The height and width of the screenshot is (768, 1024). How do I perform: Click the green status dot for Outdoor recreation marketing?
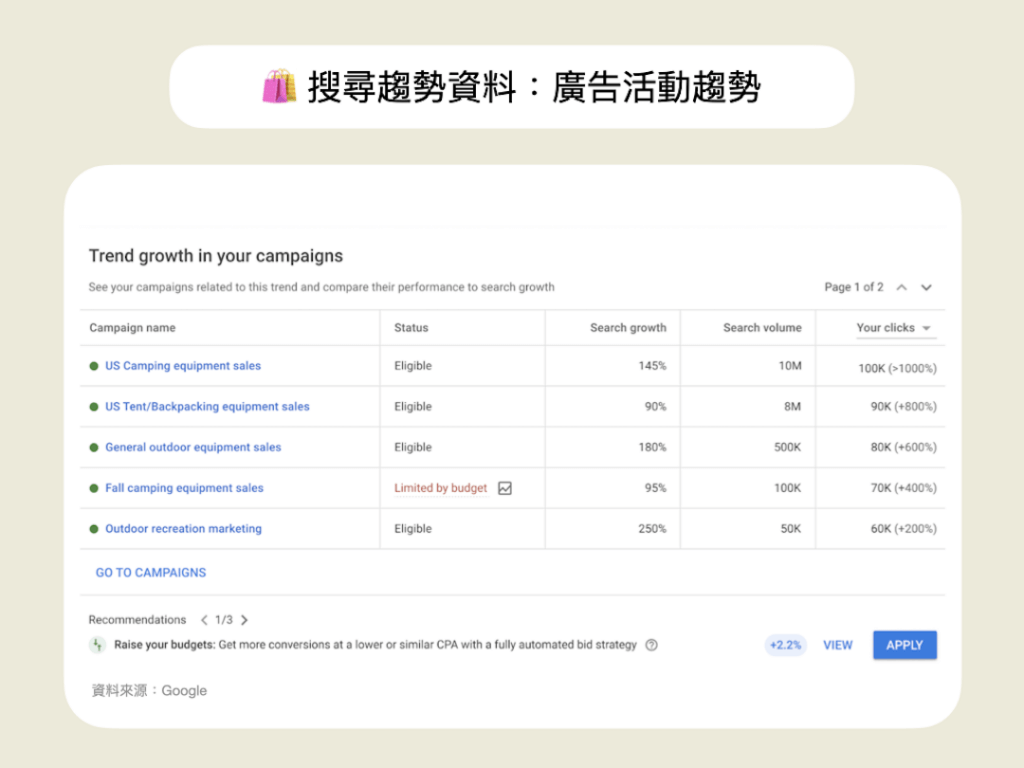click(x=96, y=528)
